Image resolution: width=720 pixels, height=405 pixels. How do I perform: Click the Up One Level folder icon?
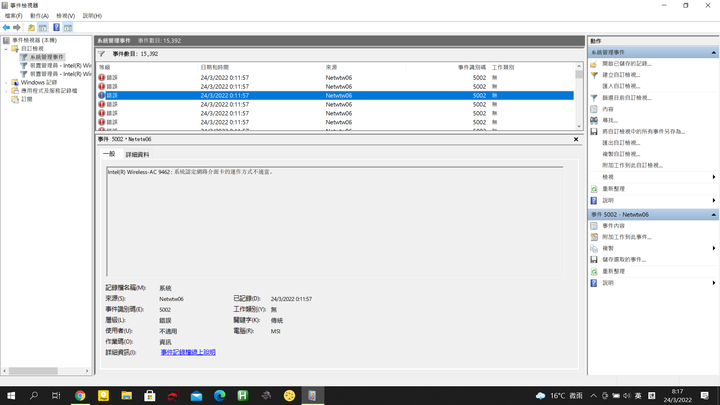[31, 28]
